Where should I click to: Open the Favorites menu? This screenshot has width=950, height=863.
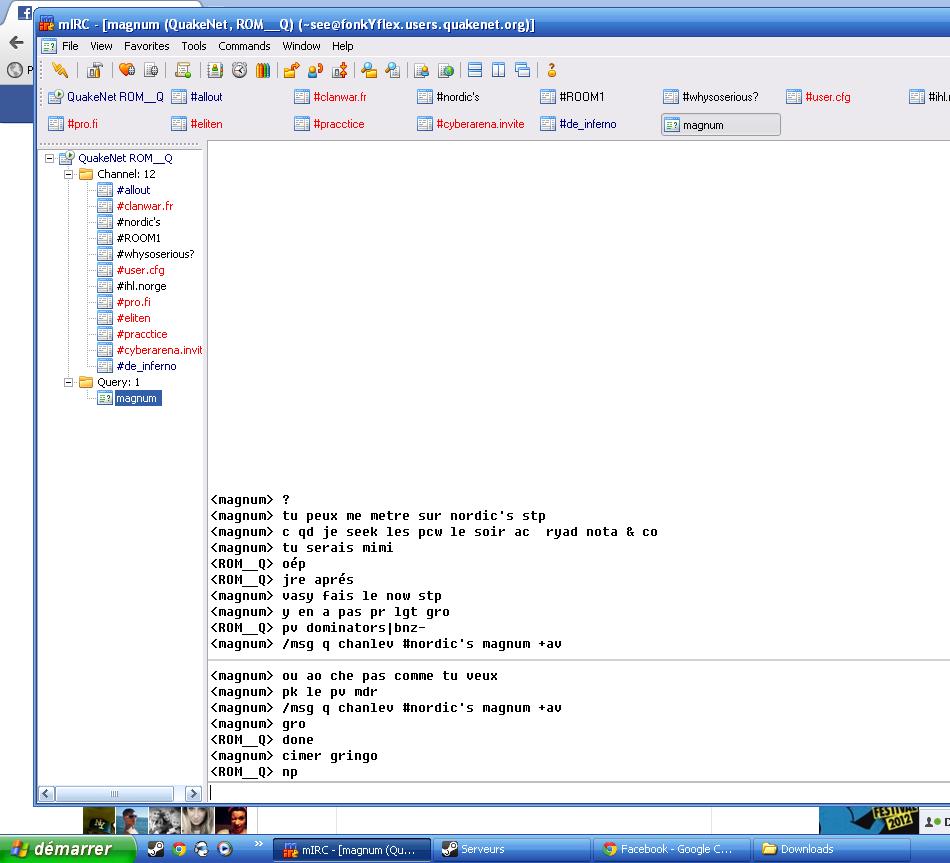tap(146, 46)
